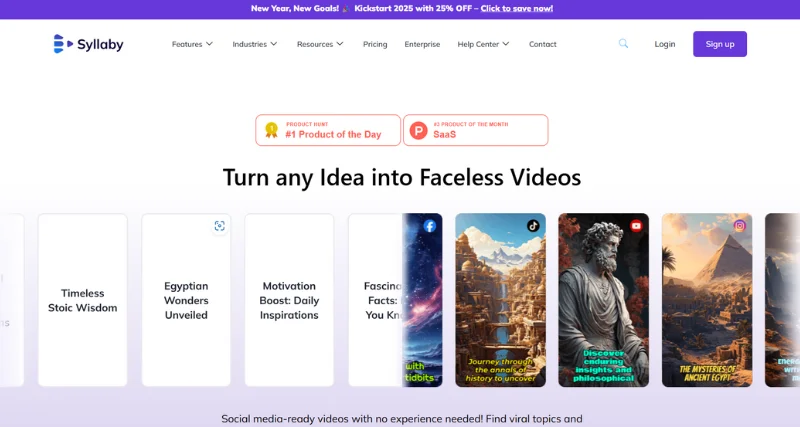This screenshot has height=427, width=800.
Task: Click the Facebook icon on the galaxy video
Action: (430, 226)
